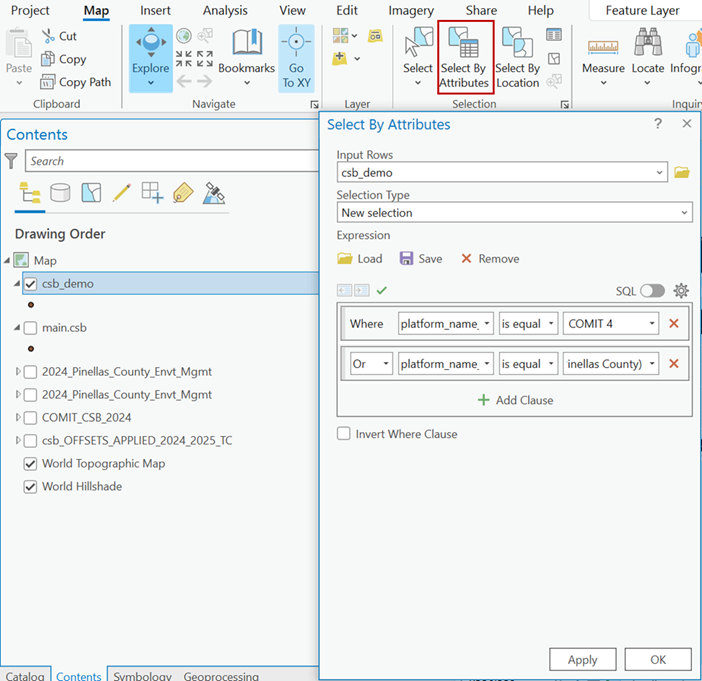Activate the Explore navigation tool
This screenshot has height=681, width=702.
point(151,58)
